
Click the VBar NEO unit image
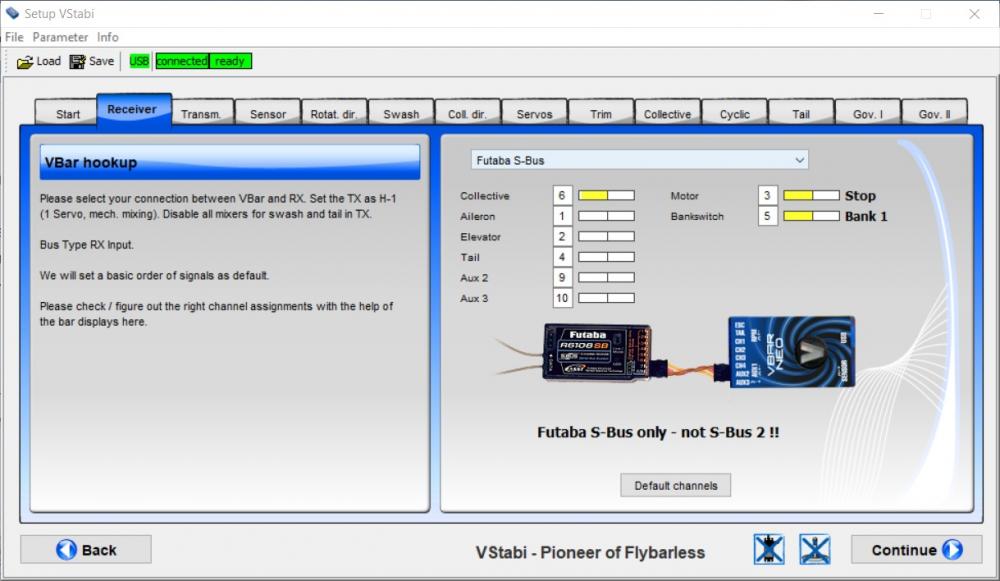[791, 352]
